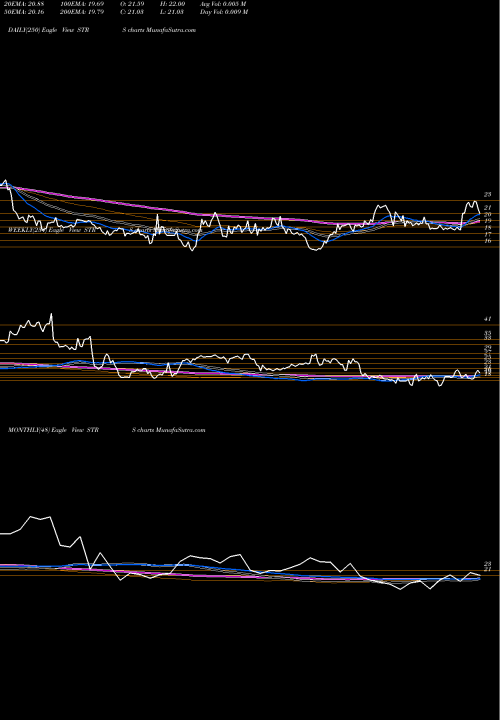500x720 pixels.
Task: Click the Avg Vol: 0.005 M label
Action: [x=223, y=4]
